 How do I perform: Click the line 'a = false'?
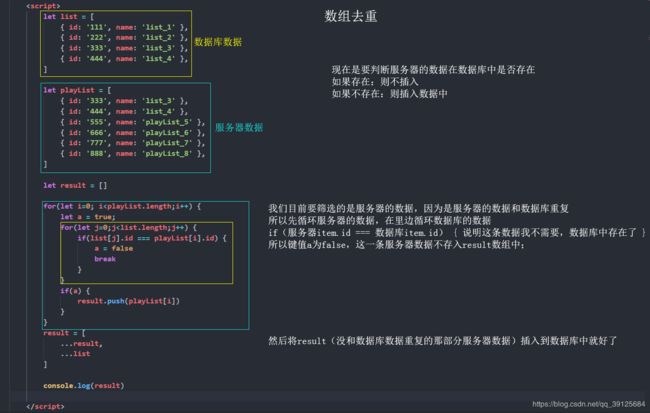tap(114, 248)
